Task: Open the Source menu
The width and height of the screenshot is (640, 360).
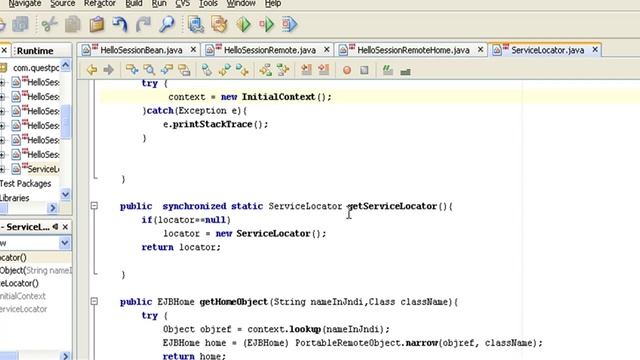Action: [x=62, y=4]
